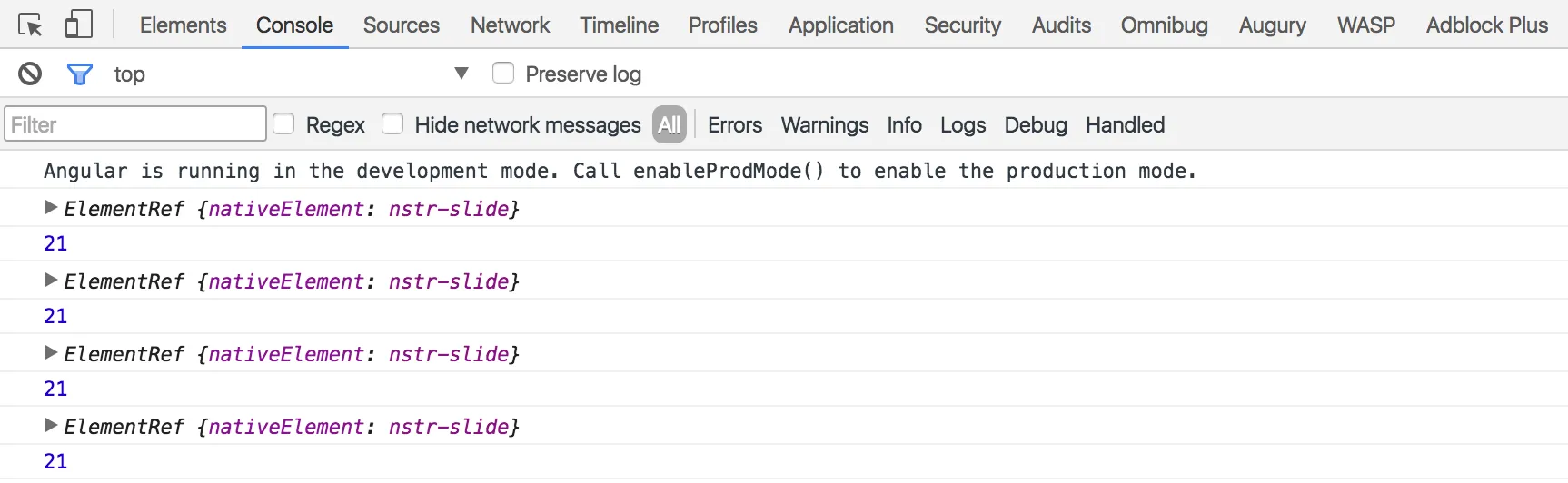The width and height of the screenshot is (1568, 483).
Task: Expand the second ElementRef object arrow
Action: (51, 281)
